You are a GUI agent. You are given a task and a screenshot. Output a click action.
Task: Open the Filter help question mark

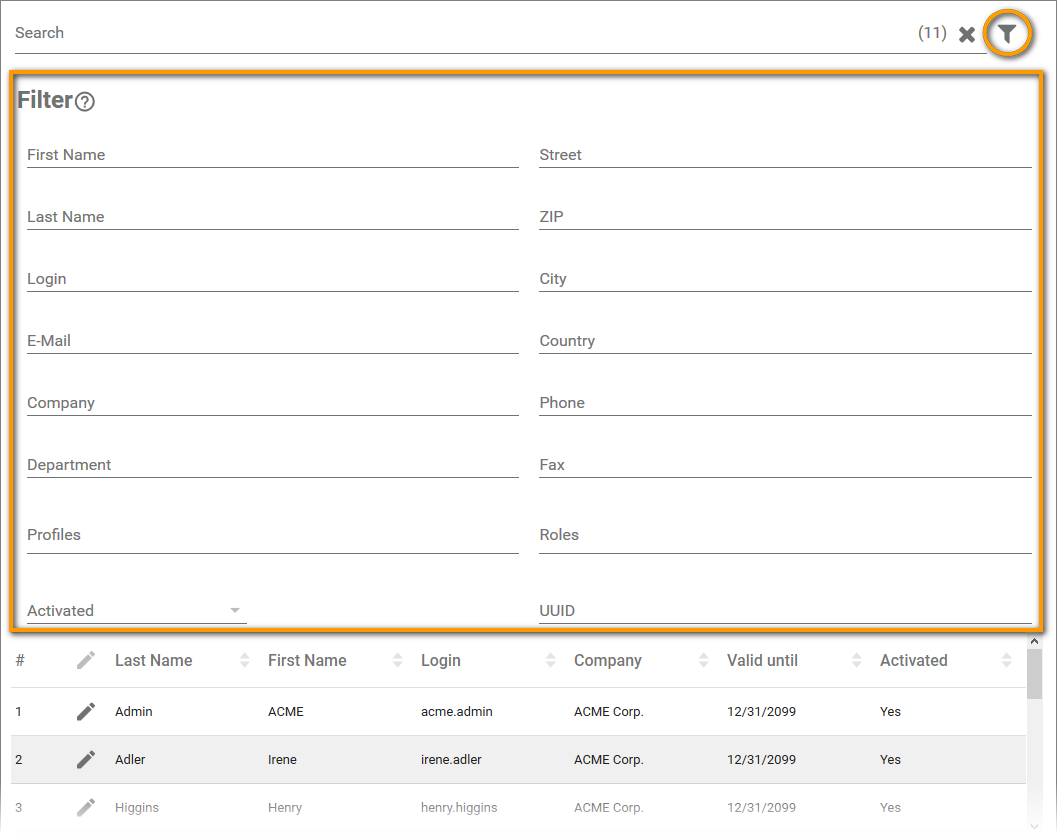[x=85, y=102]
